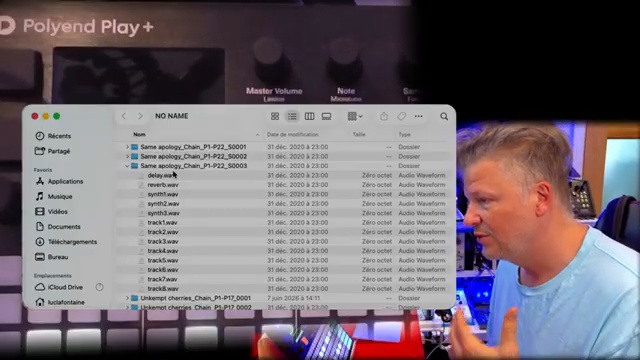Open Musique in the sidebar
This screenshot has width=640, height=360.
click(x=54, y=196)
